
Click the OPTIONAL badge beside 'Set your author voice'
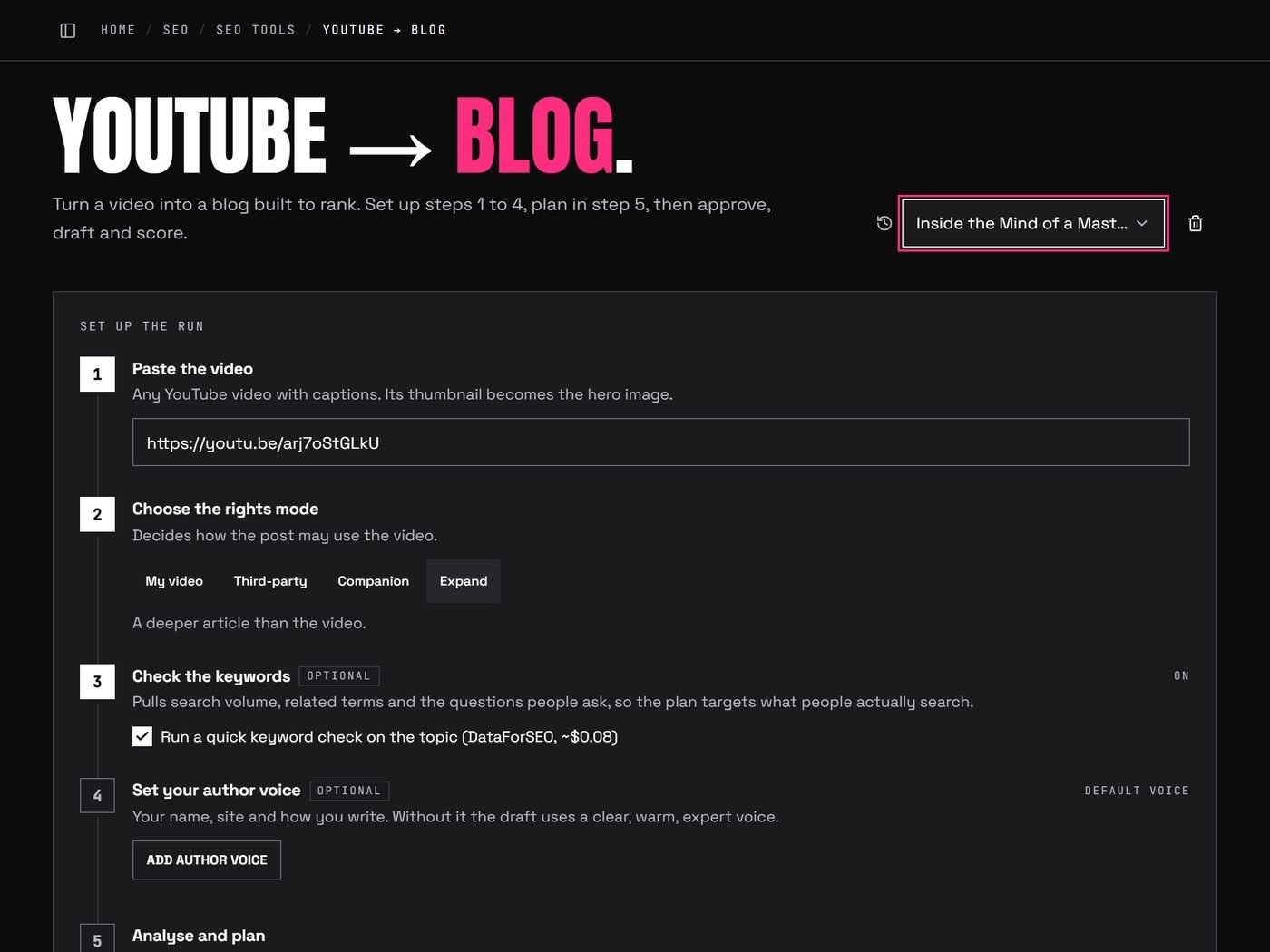349,791
